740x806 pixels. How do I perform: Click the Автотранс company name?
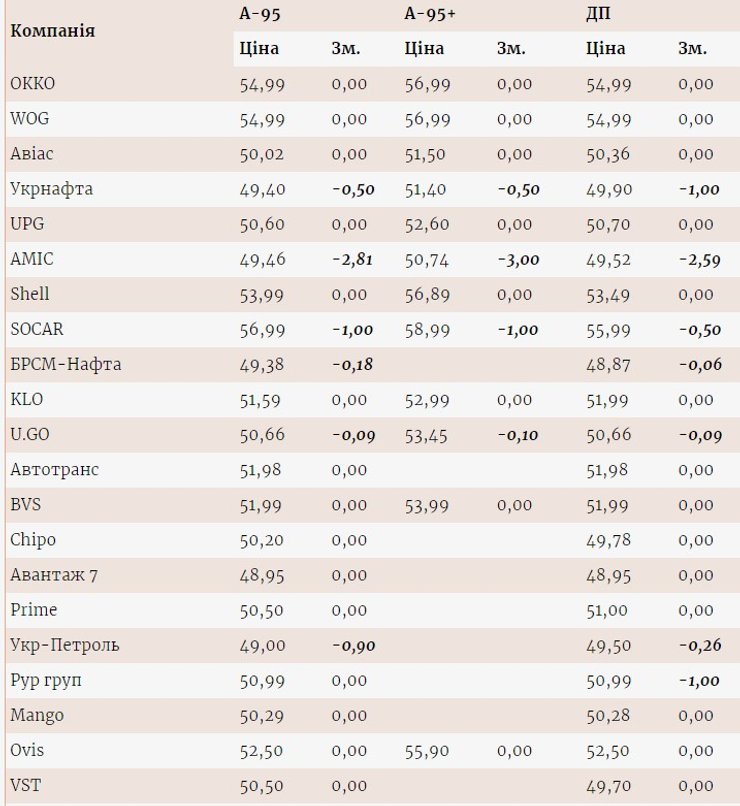coord(54,470)
